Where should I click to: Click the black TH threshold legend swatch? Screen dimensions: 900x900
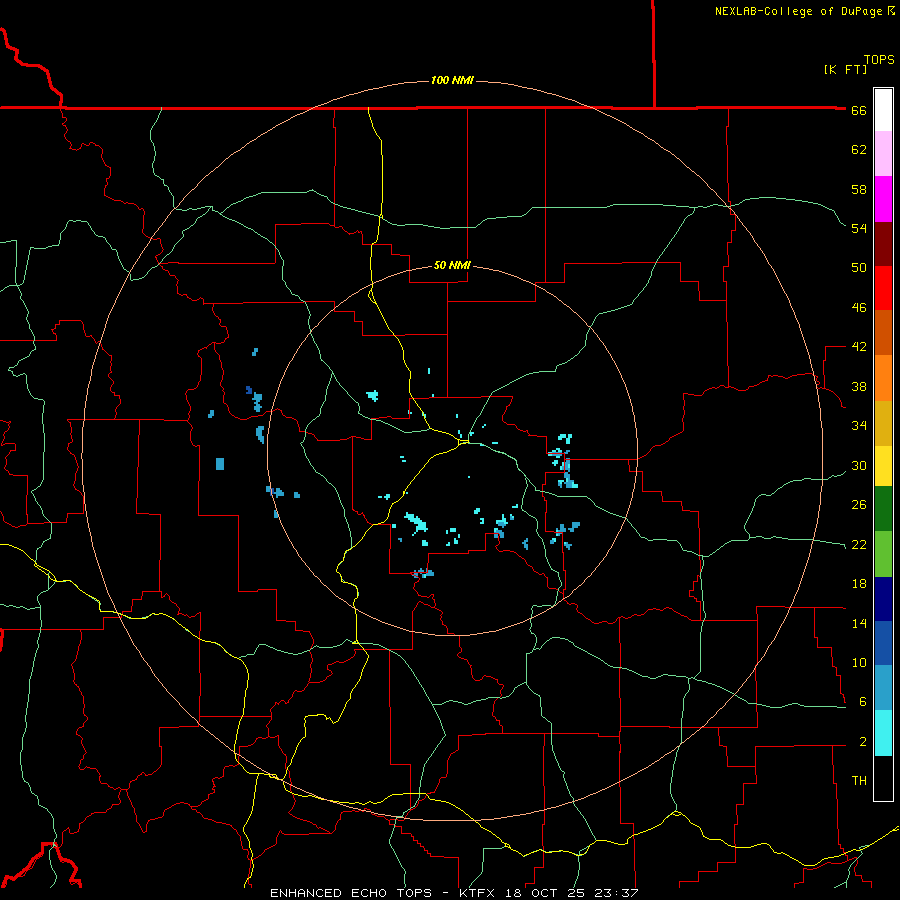(883, 778)
